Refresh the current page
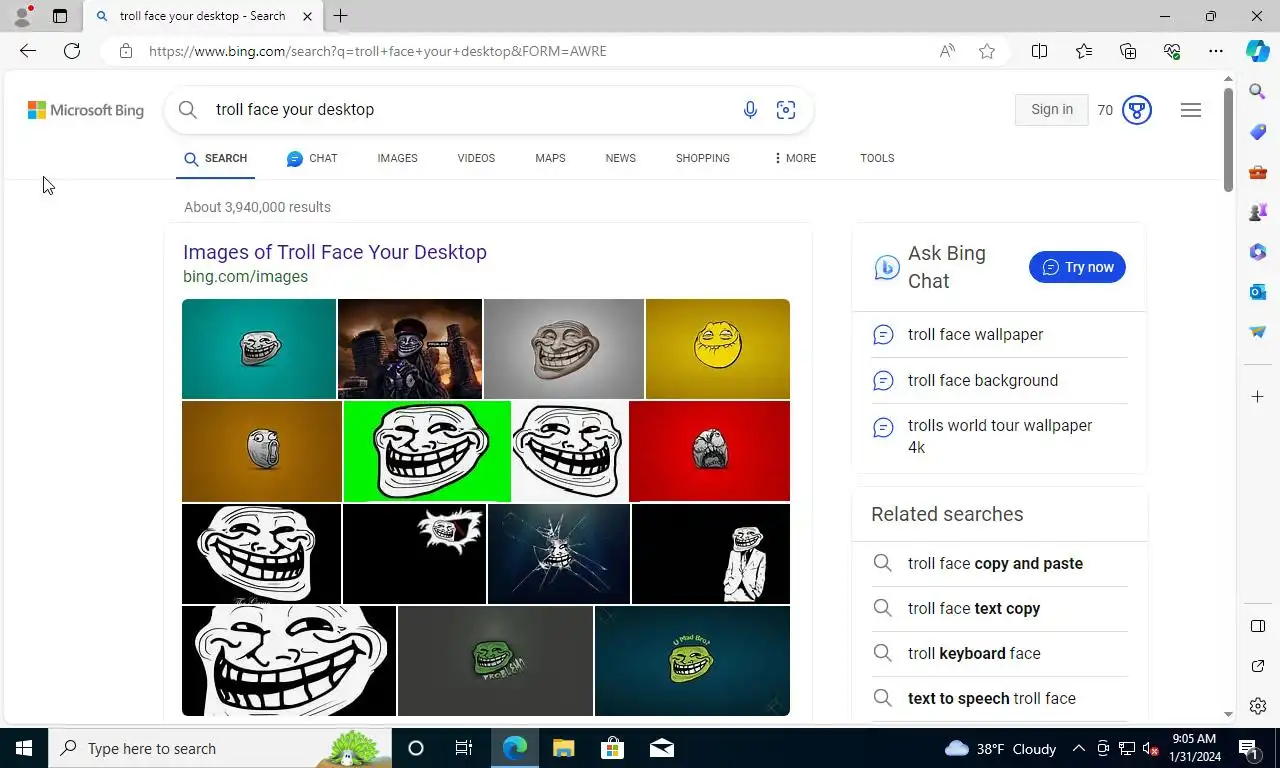The image size is (1280, 768). (x=72, y=51)
